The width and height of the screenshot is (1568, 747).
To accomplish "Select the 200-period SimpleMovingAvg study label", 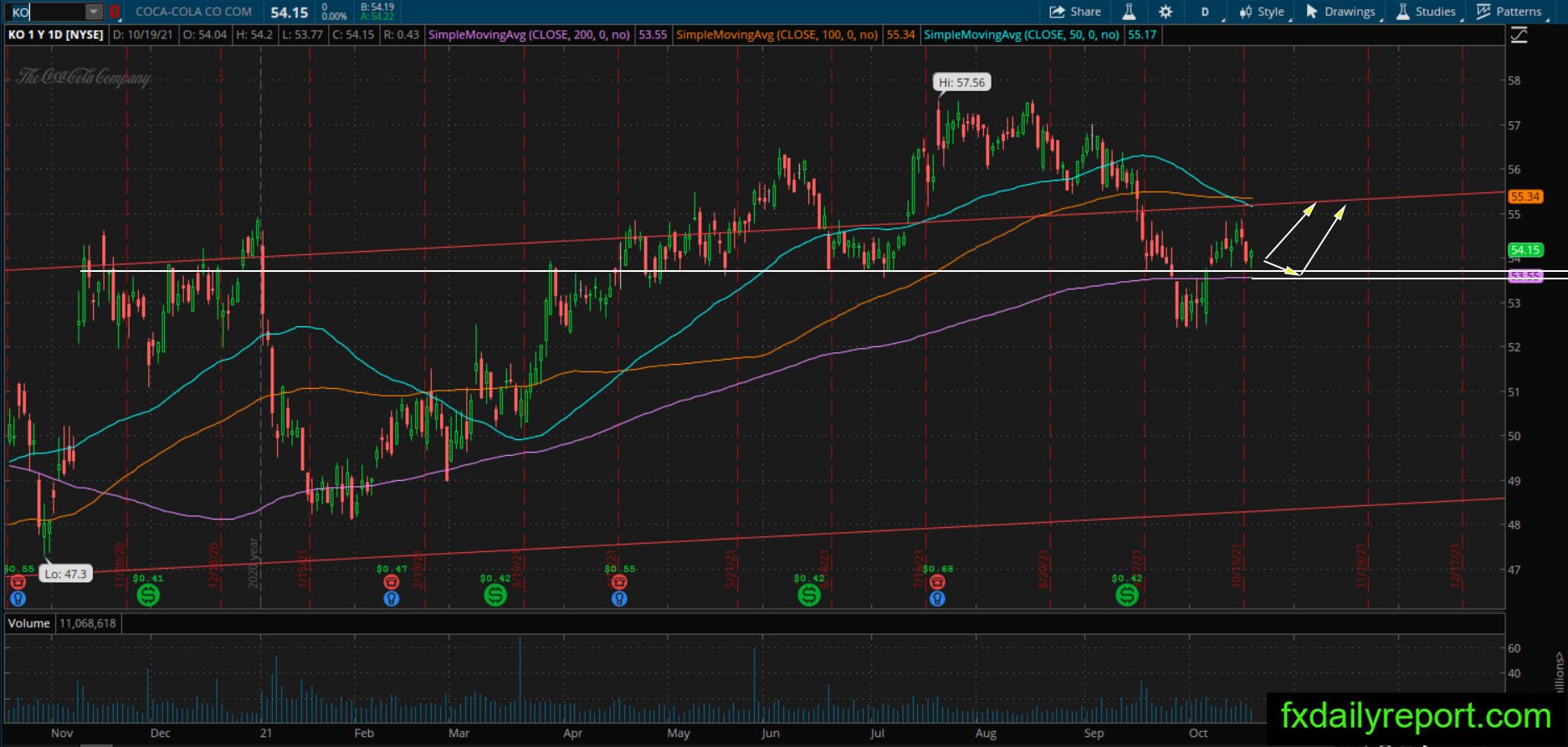I will pyautogui.click(x=530, y=35).
